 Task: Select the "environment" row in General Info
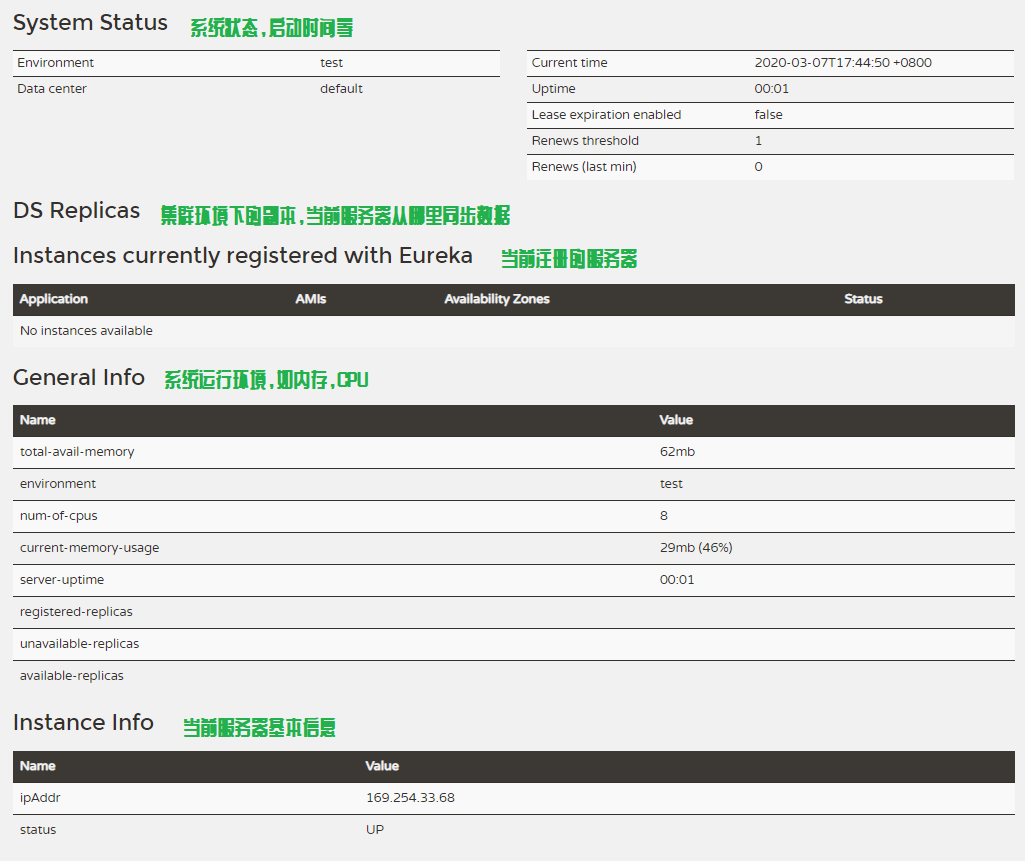coord(514,484)
